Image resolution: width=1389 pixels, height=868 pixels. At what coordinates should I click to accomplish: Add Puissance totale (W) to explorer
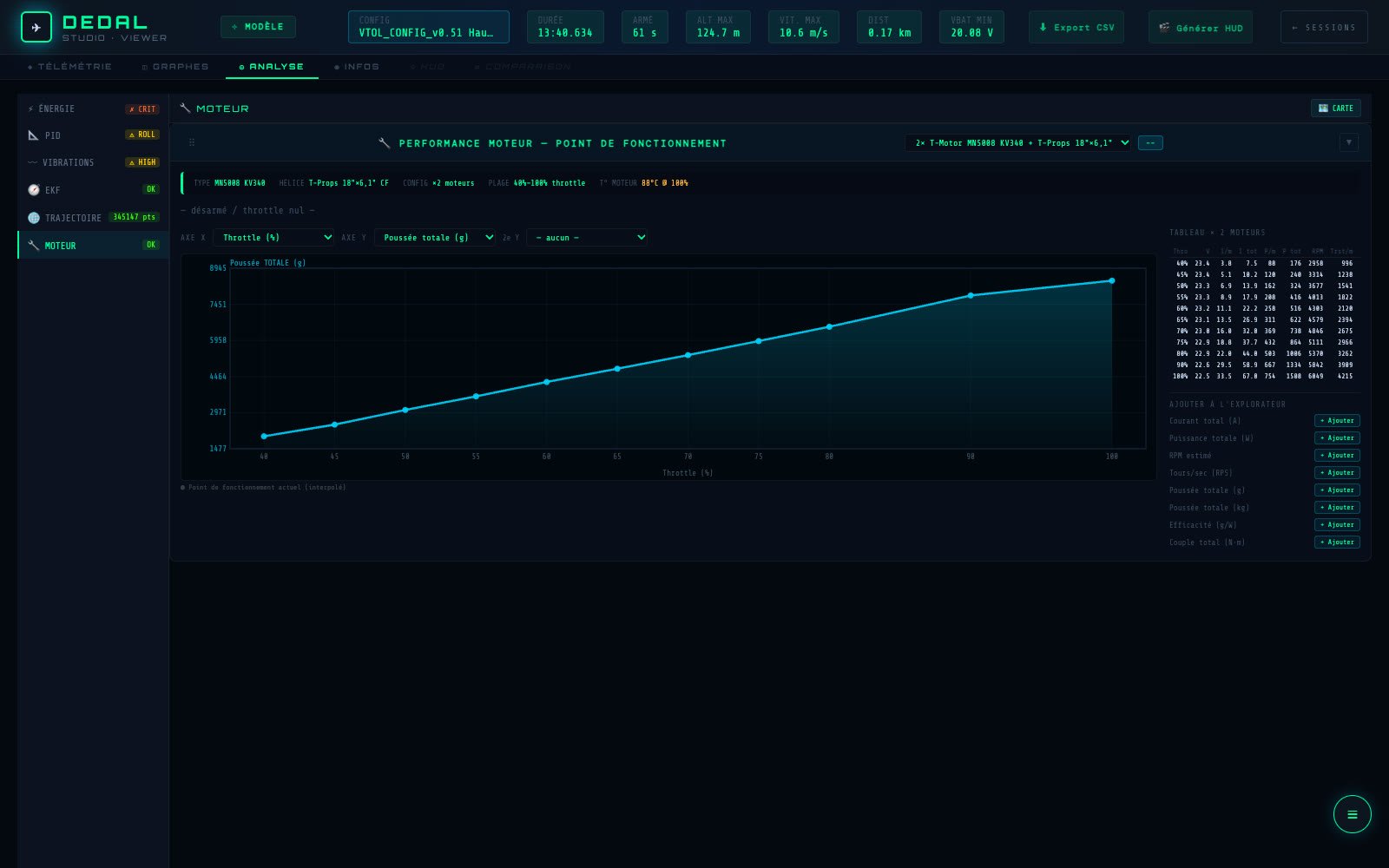pos(1337,438)
